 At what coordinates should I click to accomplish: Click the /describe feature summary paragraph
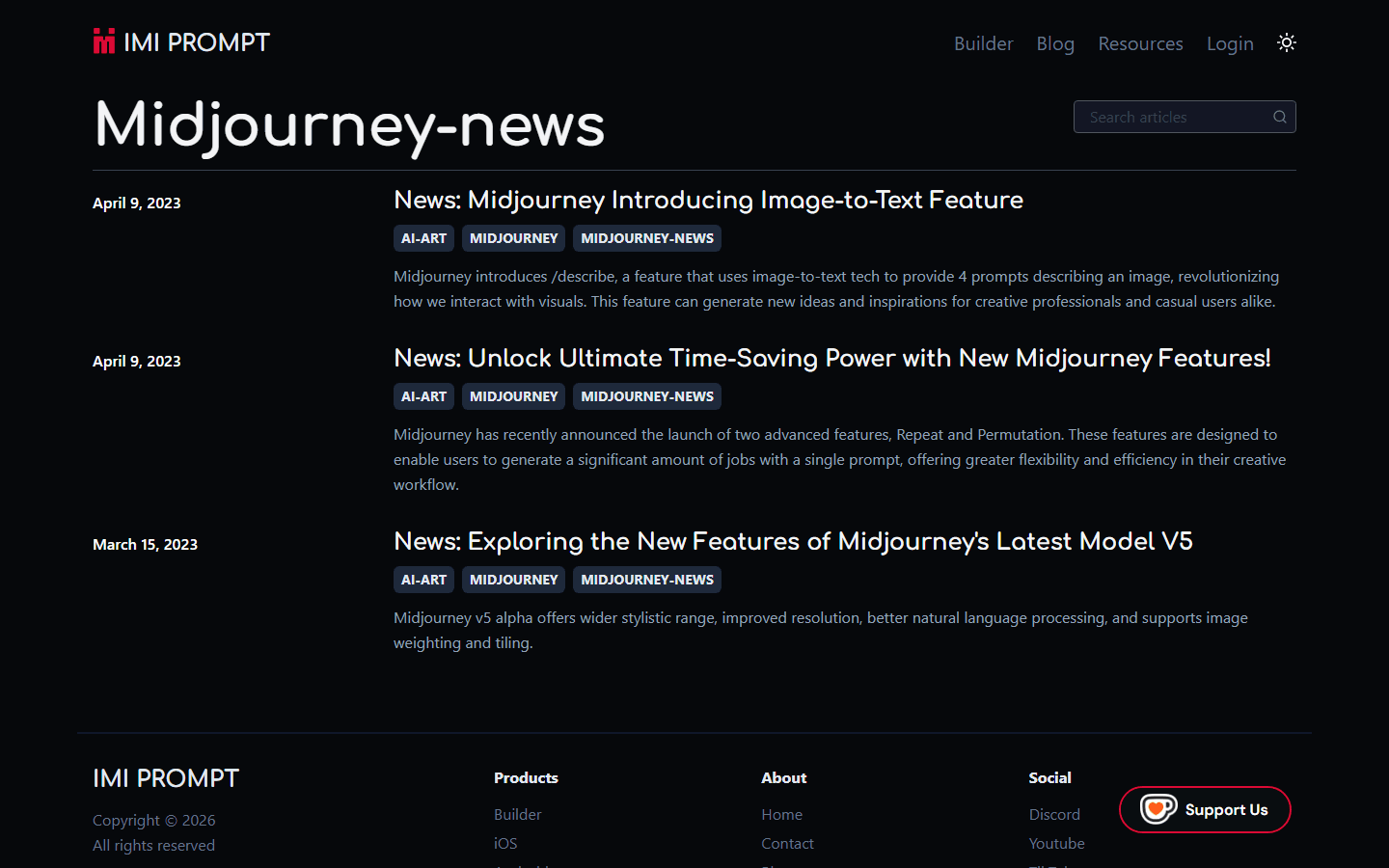point(836,288)
